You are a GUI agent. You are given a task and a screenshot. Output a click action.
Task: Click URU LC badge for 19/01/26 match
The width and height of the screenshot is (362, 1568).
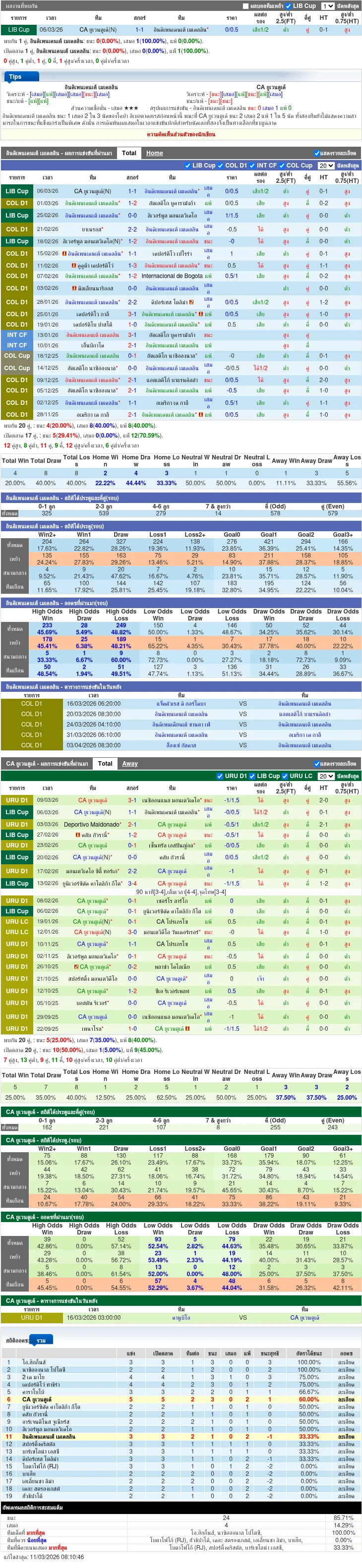pos(17,922)
